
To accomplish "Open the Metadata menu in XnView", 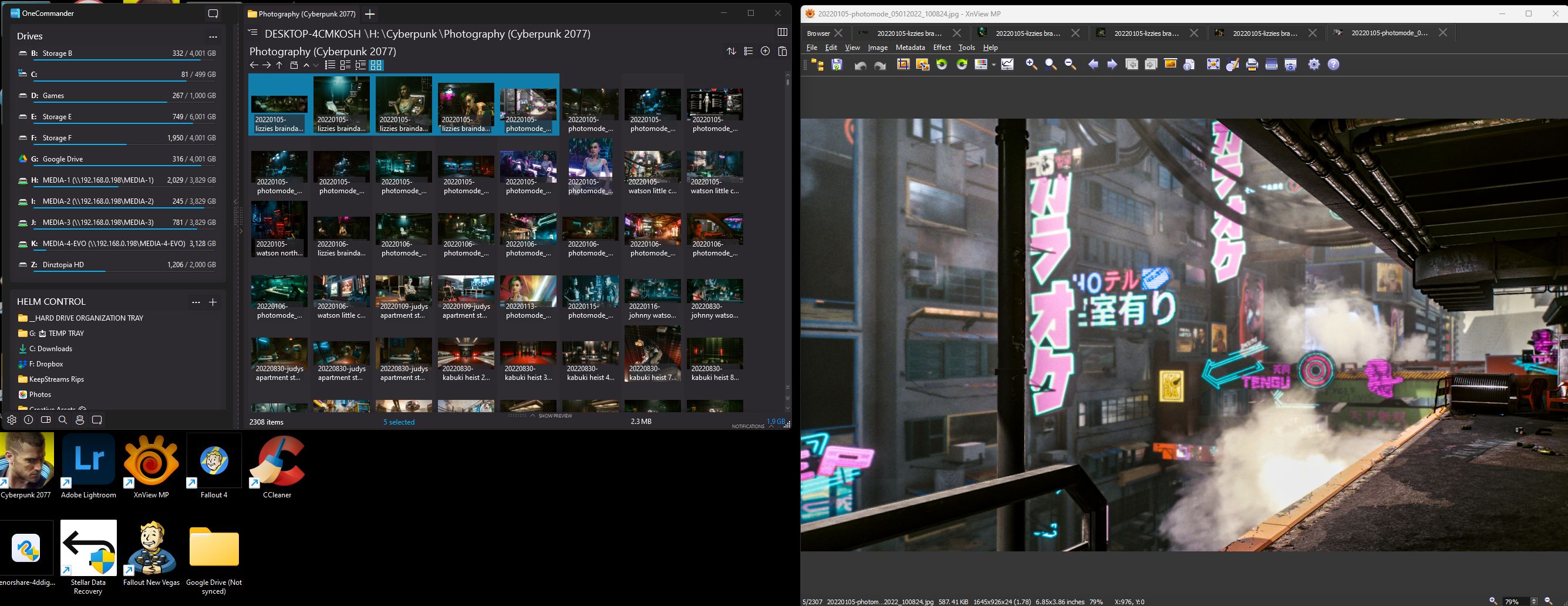I will tap(909, 48).
